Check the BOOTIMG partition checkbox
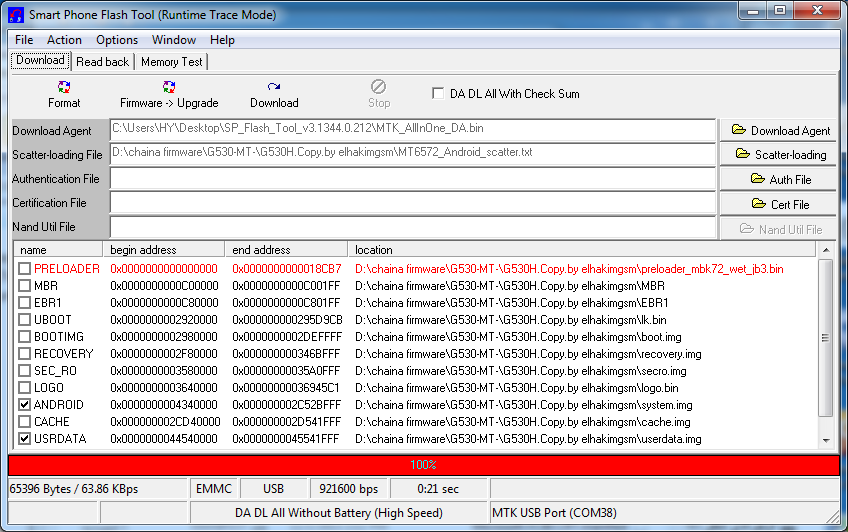Image resolution: width=848 pixels, height=532 pixels. click(x=24, y=337)
